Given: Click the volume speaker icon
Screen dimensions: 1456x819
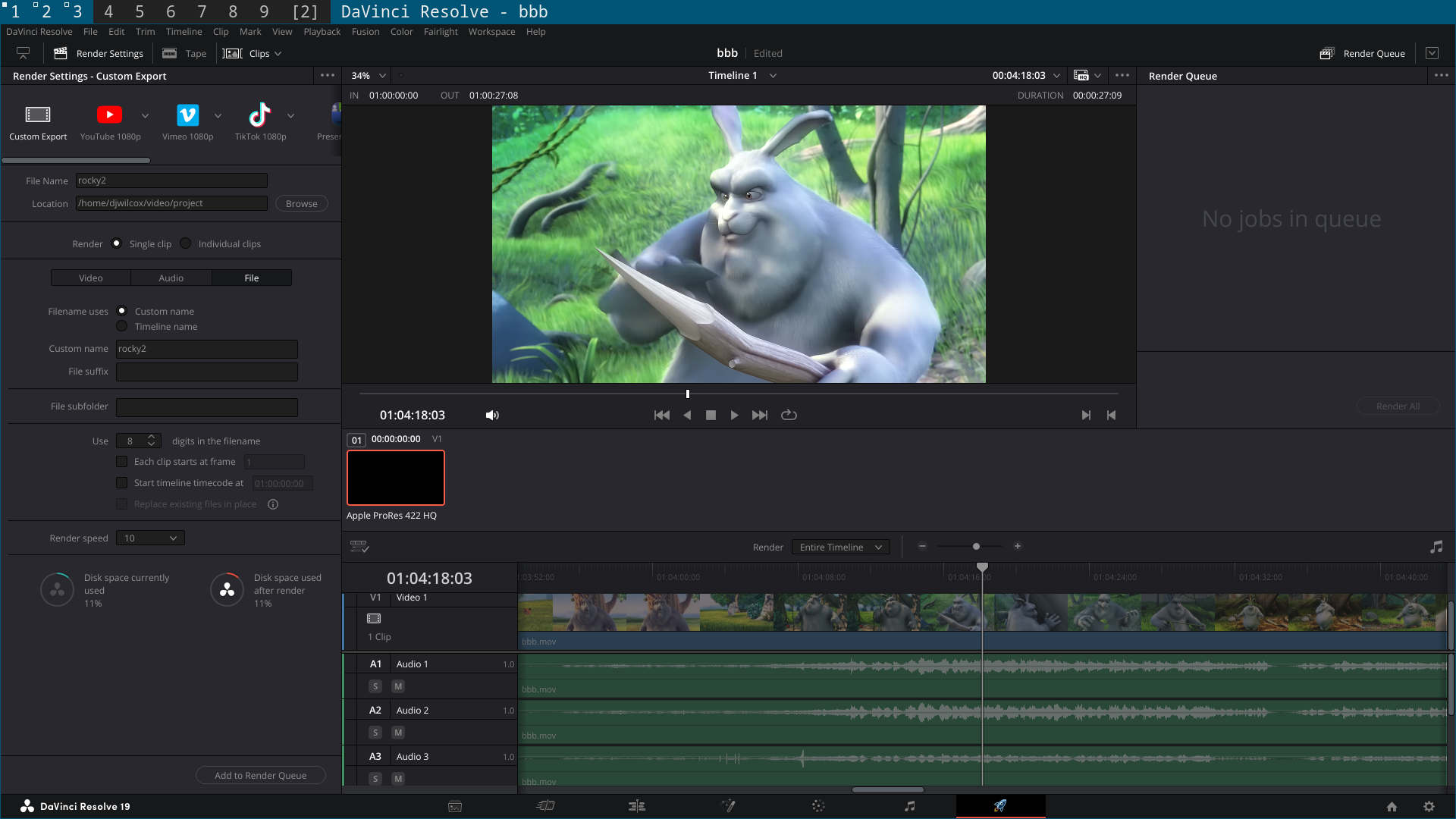Looking at the screenshot, I should pos(492,416).
